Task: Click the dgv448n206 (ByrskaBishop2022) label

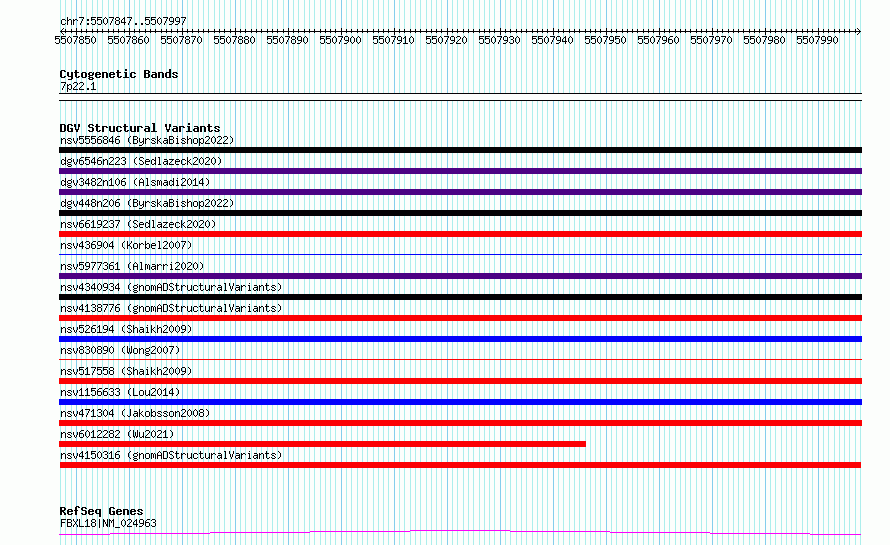Action: tap(147, 203)
